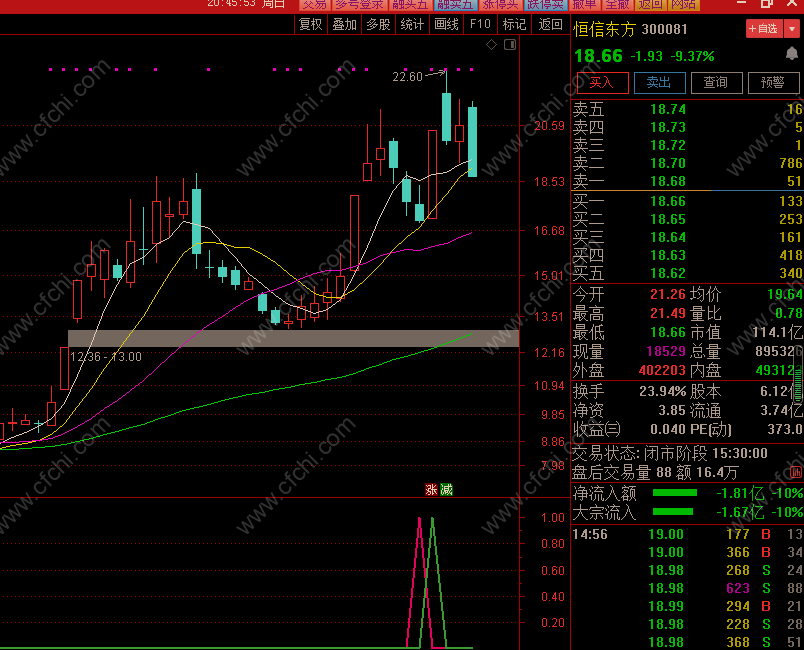Click 返回 in the chart toolbar
This screenshot has height=650, width=804.
point(550,24)
